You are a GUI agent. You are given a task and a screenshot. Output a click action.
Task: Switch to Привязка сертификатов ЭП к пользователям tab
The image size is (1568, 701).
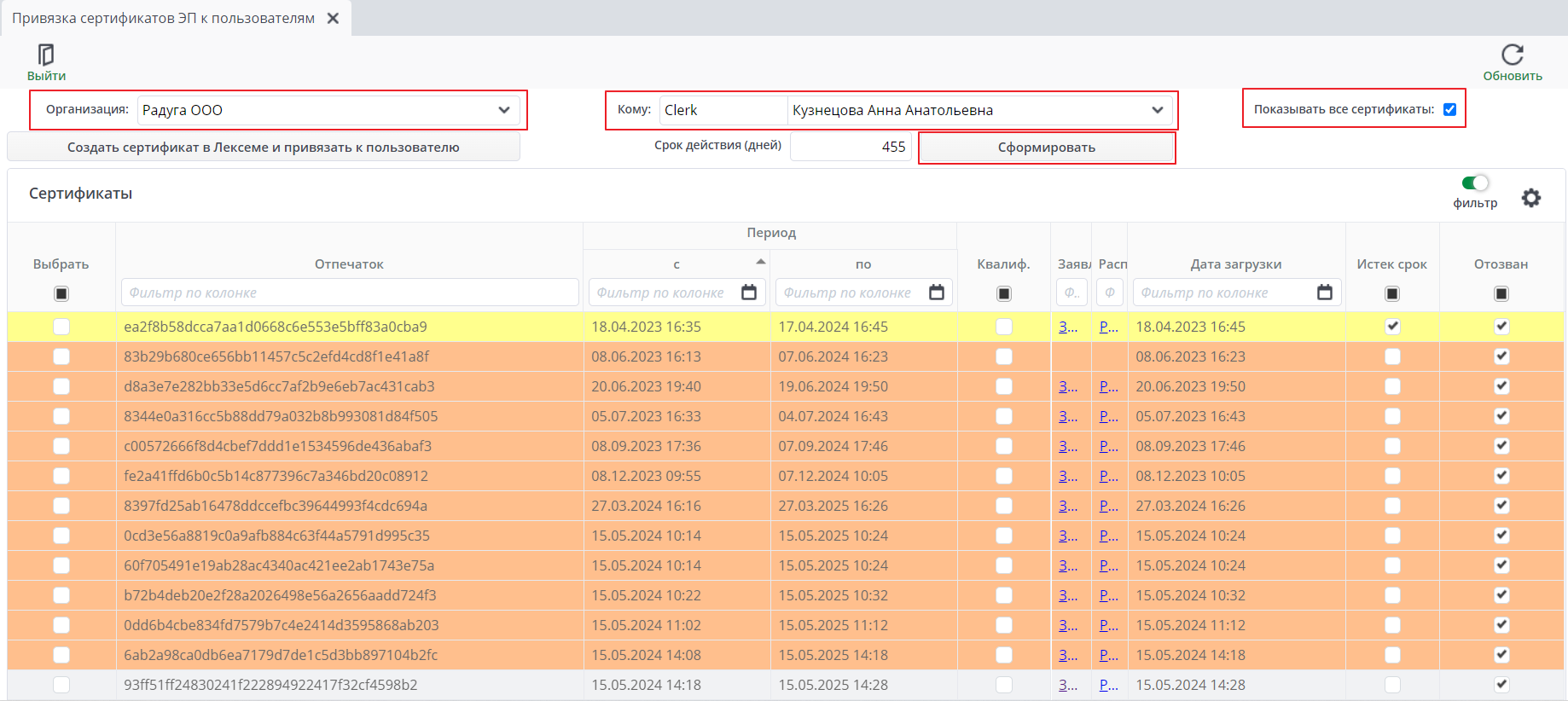point(163,18)
